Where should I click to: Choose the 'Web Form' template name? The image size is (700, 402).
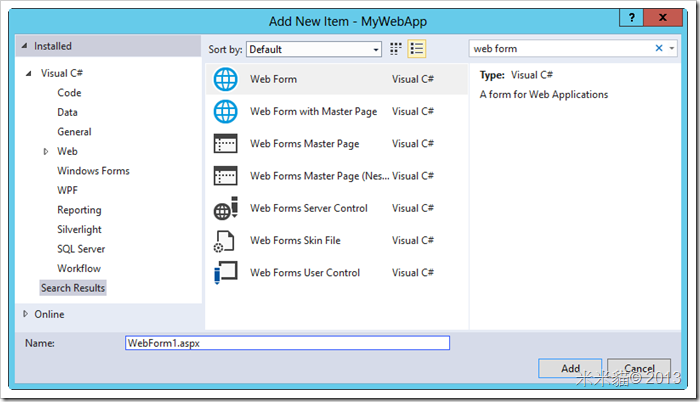coord(273,80)
